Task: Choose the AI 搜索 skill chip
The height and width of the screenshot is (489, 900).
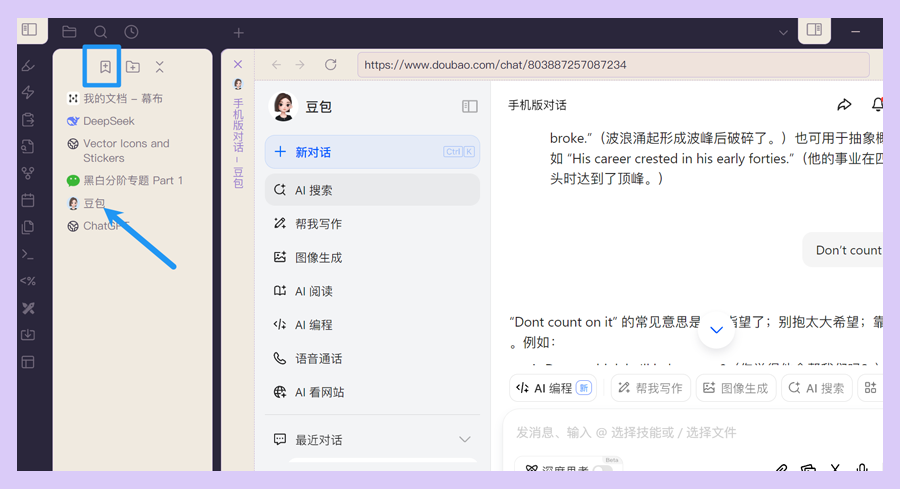Action: 816,389
